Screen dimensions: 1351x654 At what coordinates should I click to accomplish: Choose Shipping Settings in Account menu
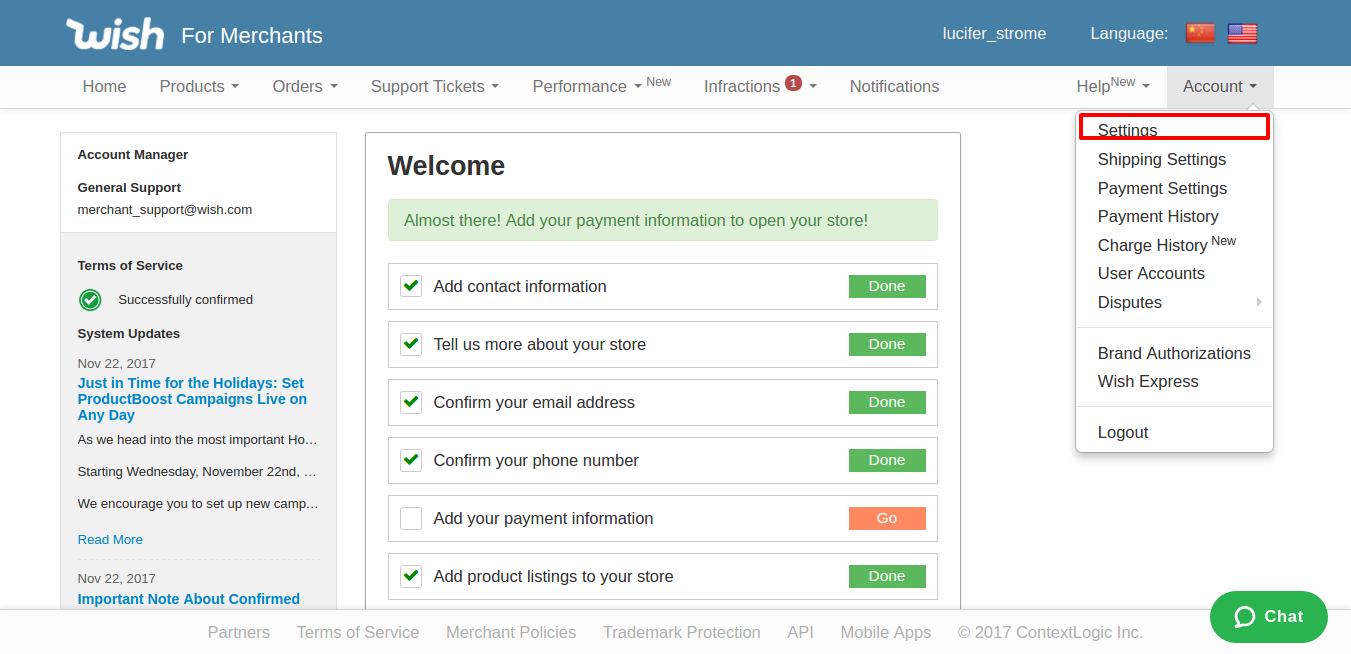click(1174, 159)
